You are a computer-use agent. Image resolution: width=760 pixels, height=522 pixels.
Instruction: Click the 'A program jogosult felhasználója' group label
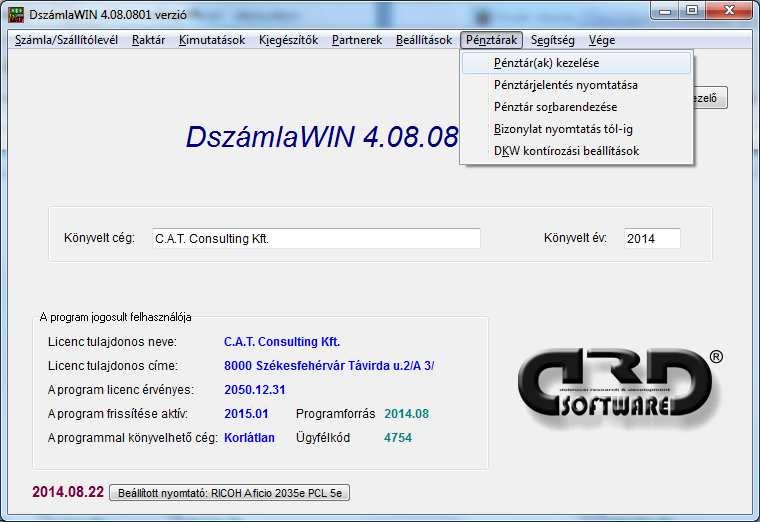pyautogui.click(x=115, y=317)
